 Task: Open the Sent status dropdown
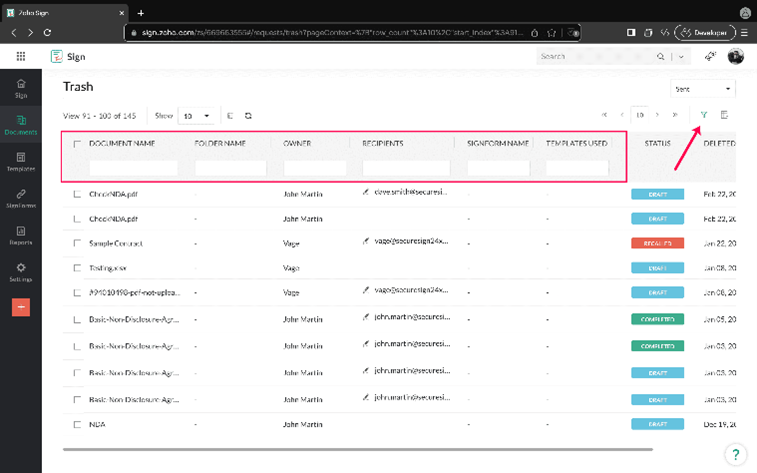703,89
